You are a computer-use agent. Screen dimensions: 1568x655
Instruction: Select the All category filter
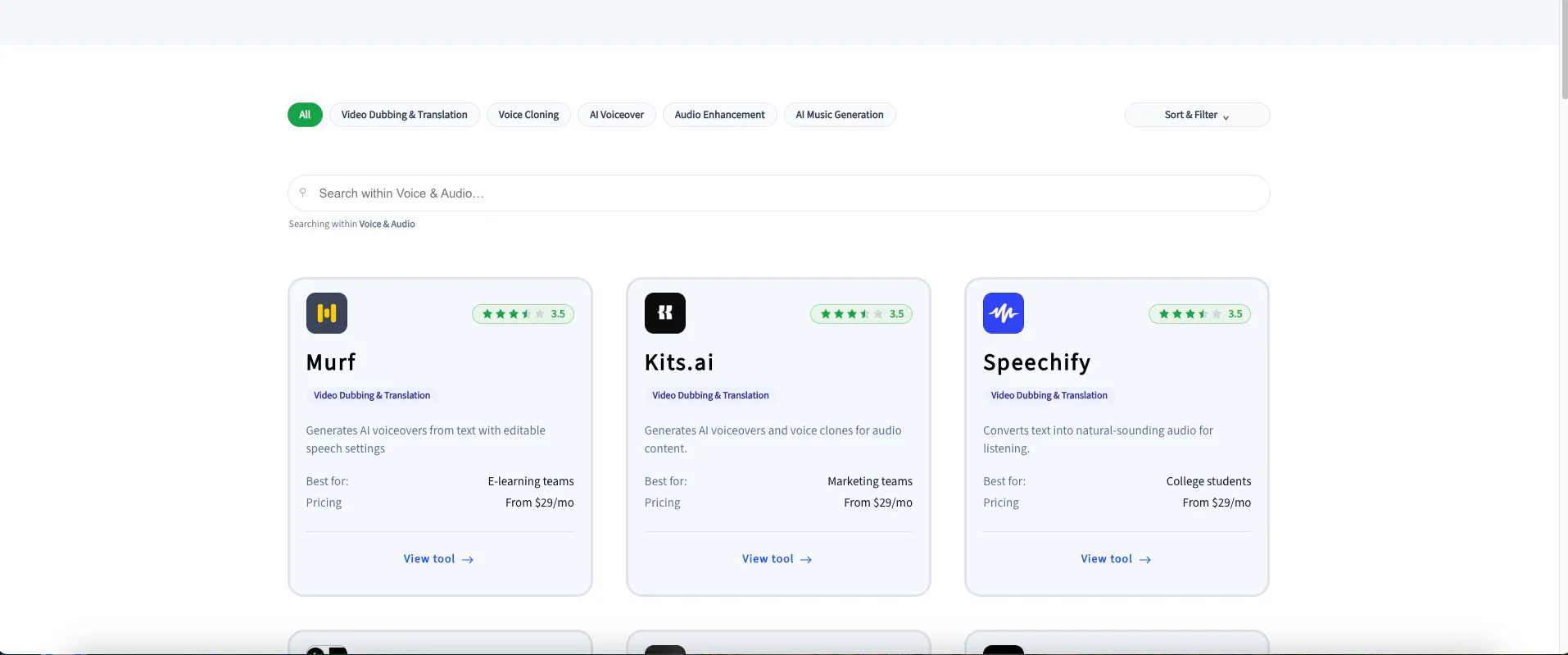[x=305, y=115]
